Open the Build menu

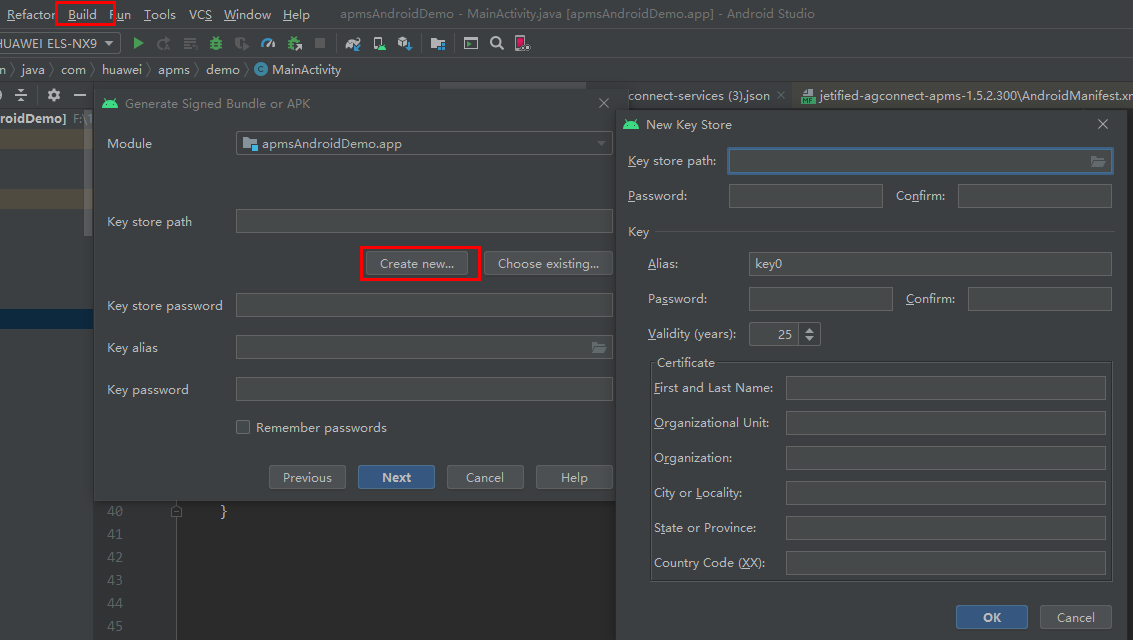tap(83, 14)
